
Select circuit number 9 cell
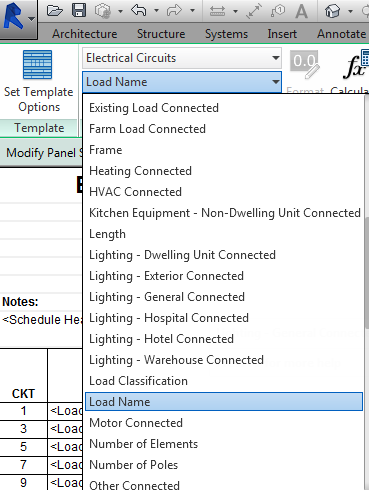point(23,483)
